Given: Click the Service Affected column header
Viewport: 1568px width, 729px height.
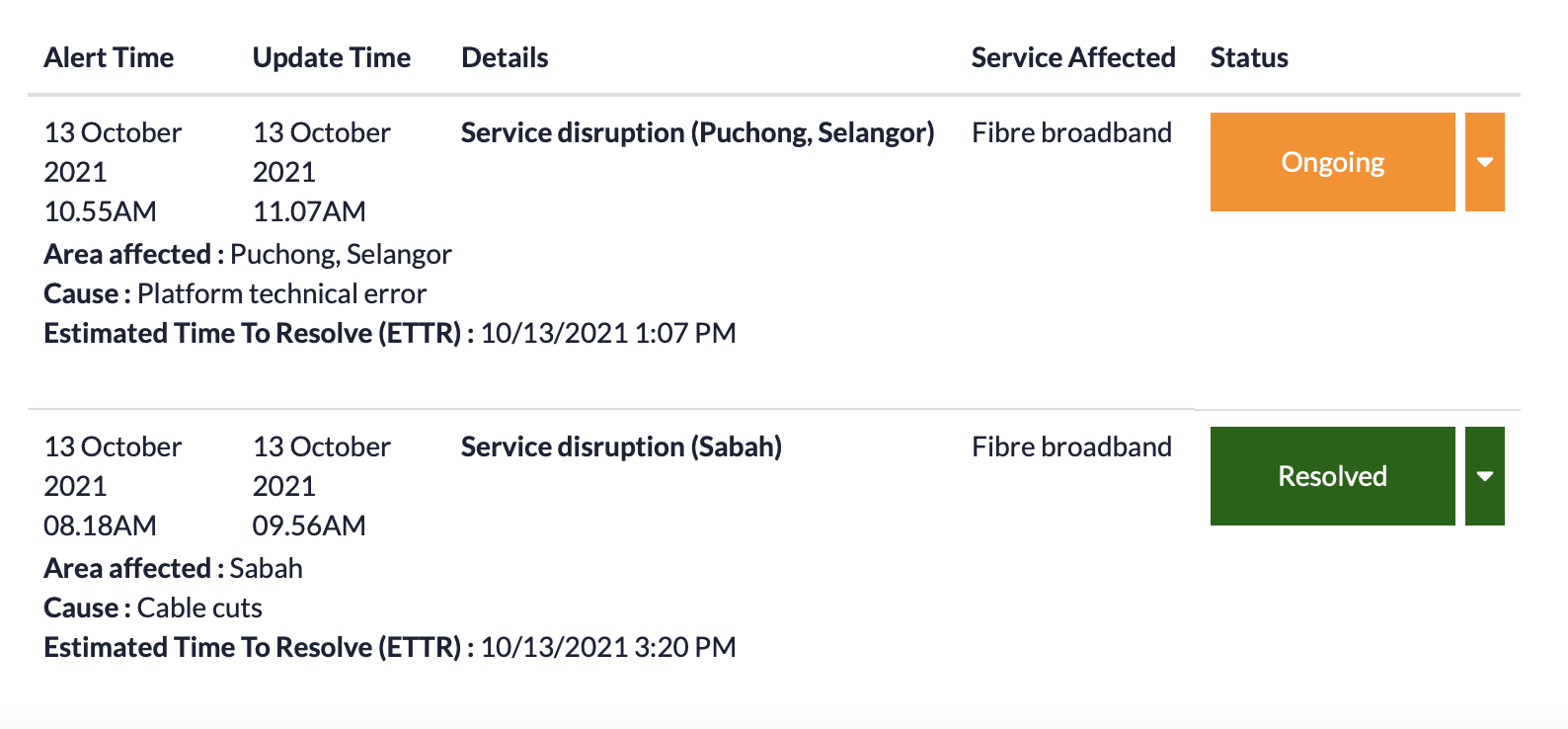Looking at the screenshot, I should 1073,58.
